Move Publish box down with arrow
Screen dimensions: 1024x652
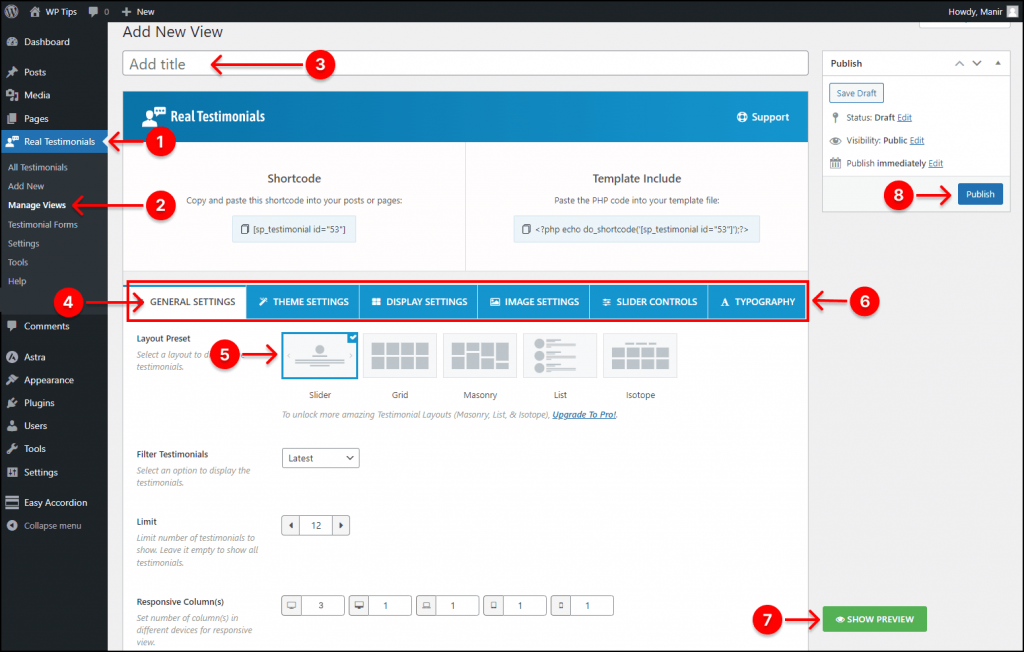(x=977, y=63)
